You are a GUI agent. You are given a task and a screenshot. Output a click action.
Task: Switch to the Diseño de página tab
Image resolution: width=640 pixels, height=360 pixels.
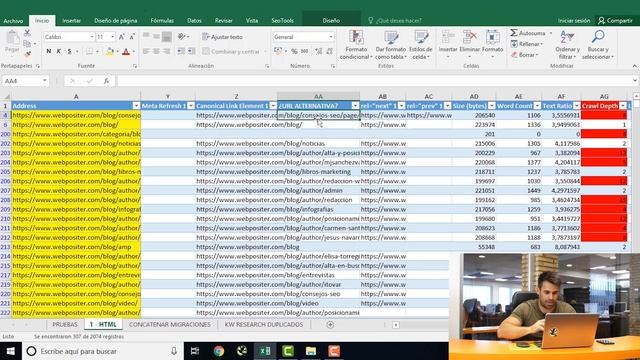[116, 20]
